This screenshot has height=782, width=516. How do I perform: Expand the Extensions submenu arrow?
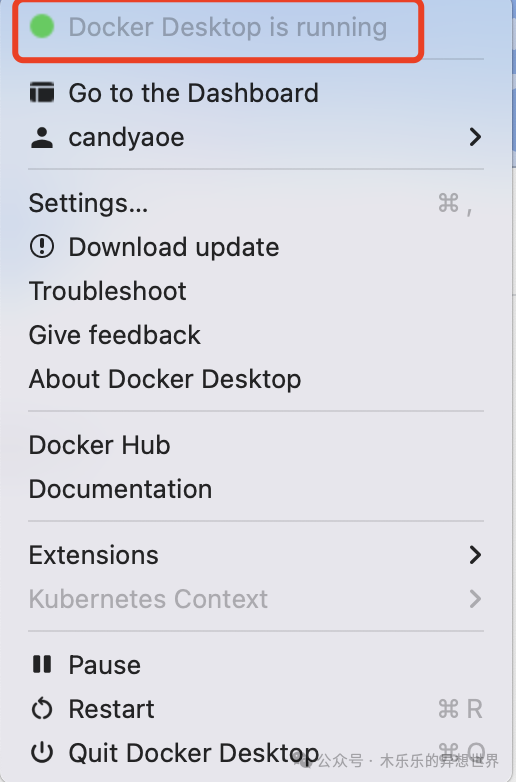(475, 555)
